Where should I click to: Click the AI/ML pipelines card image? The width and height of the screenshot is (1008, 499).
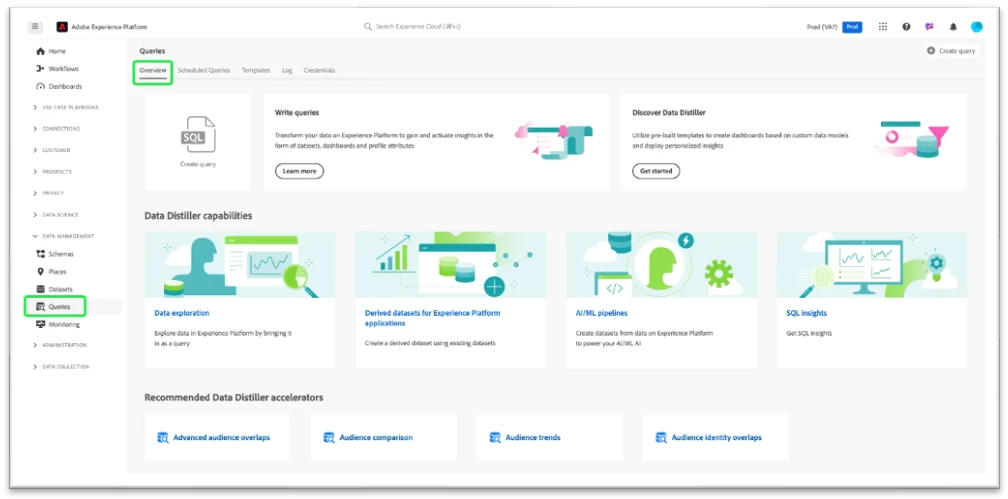pyautogui.click(x=662, y=265)
